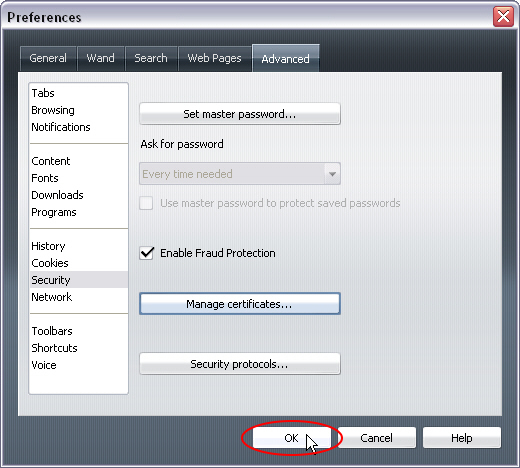Screen dimensions: 520x468
Task: Open the Ask for password dropdown arrow
Action: tap(332, 174)
